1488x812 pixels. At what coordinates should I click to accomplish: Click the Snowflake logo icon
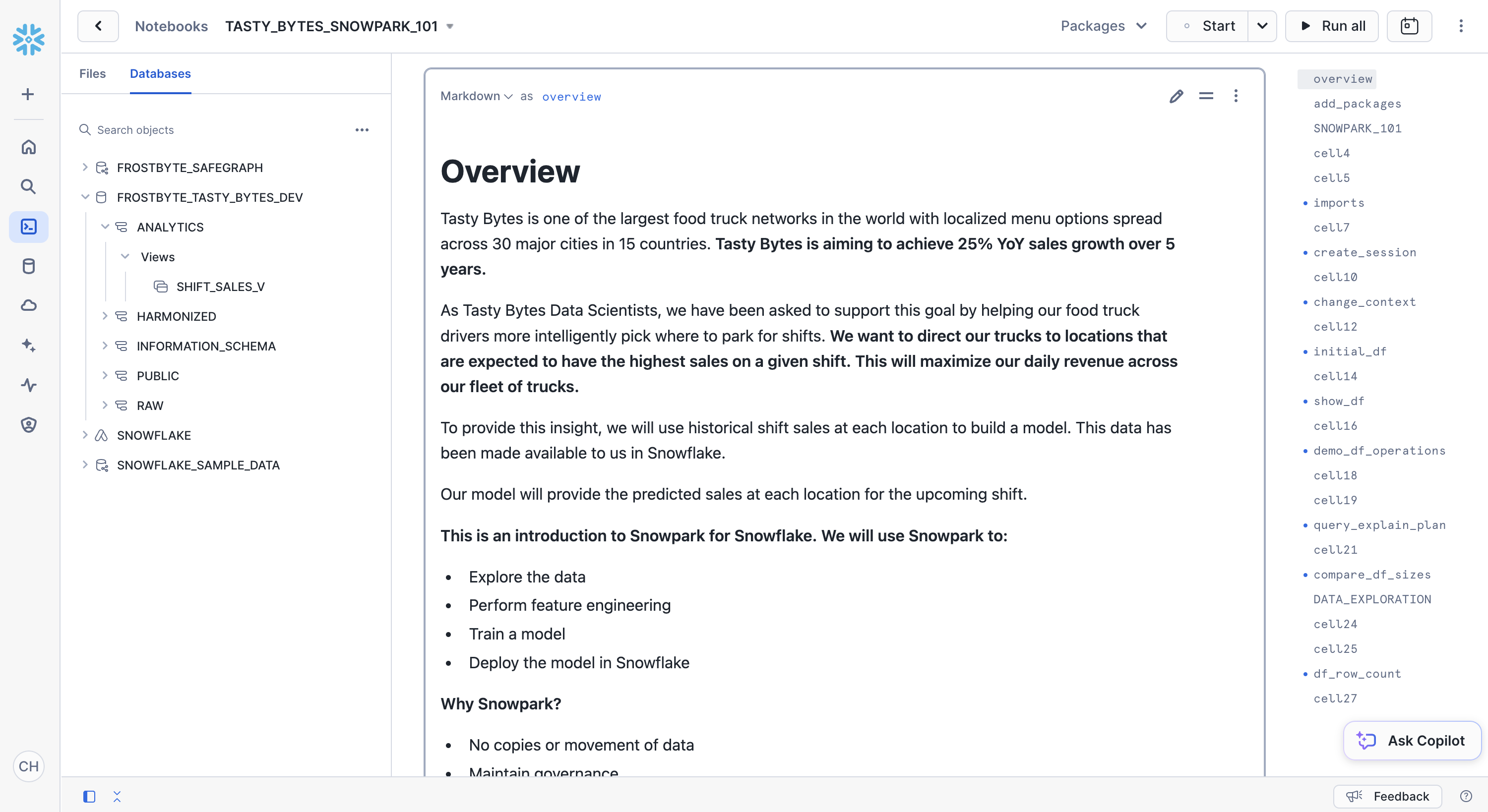click(28, 39)
